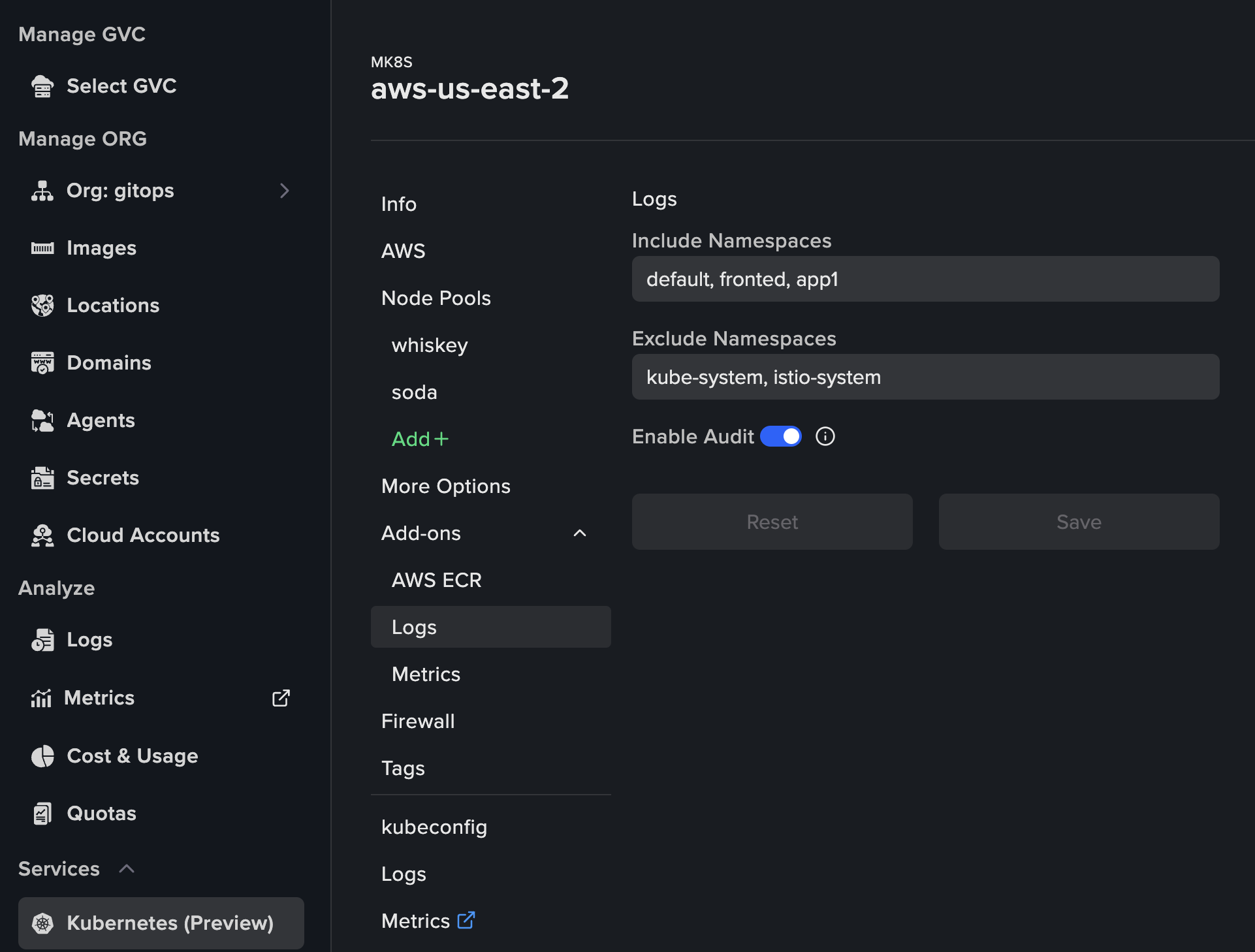The width and height of the screenshot is (1255, 952).
Task: Click Add+ to add node pool
Action: tap(420, 439)
